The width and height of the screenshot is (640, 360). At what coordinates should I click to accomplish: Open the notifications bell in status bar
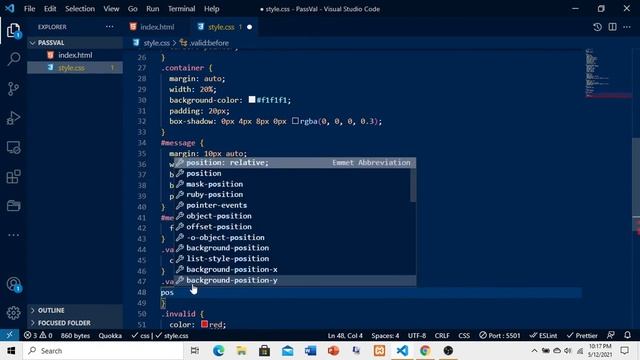[627, 335]
